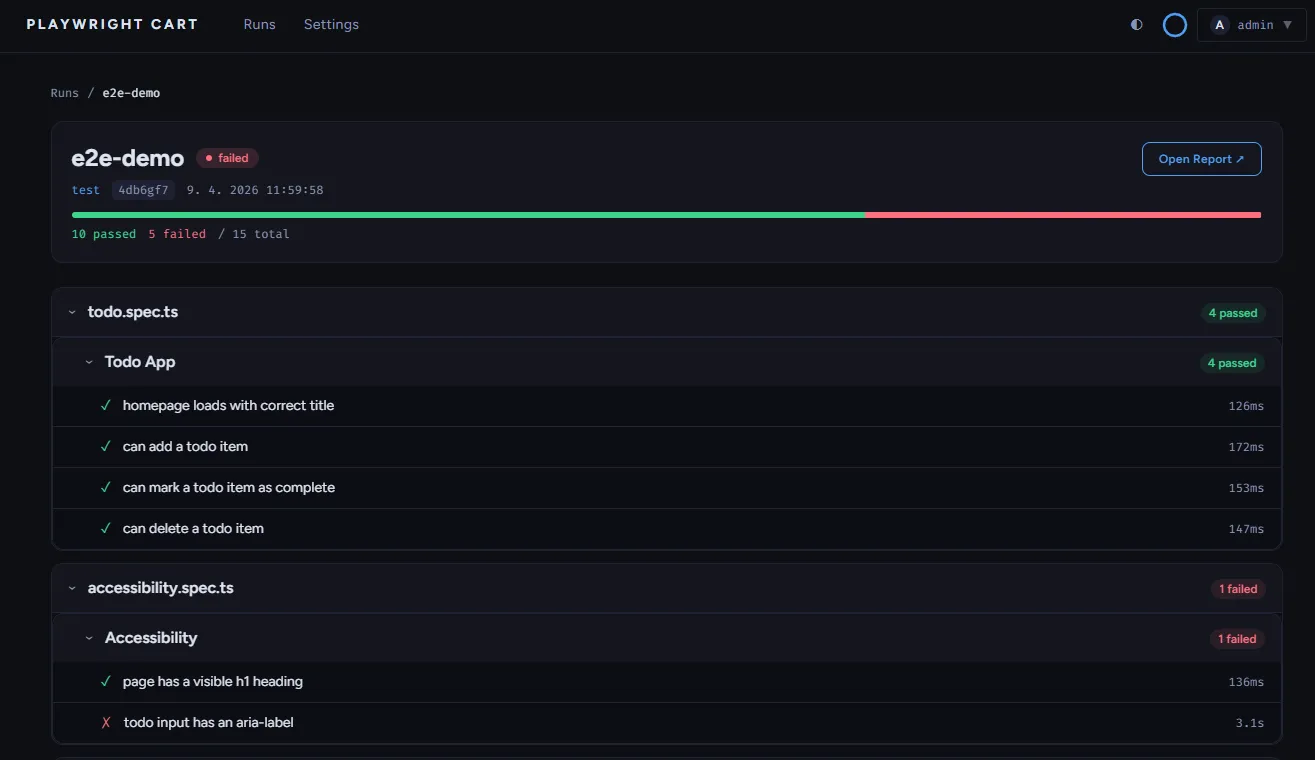Open the Runs page from the navbar
1315x760 pixels.
point(259,24)
